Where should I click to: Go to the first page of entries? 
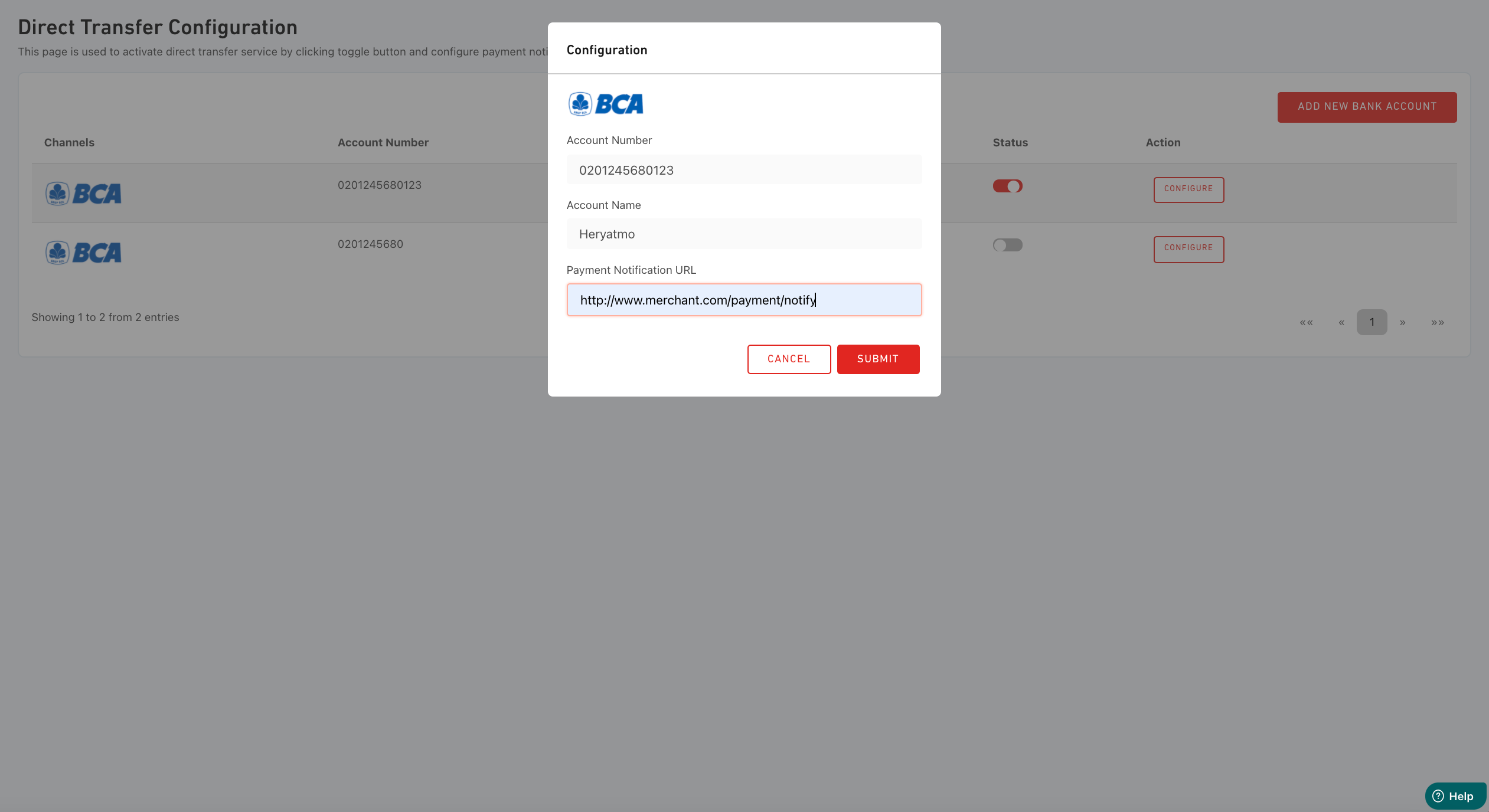(1306, 322)
